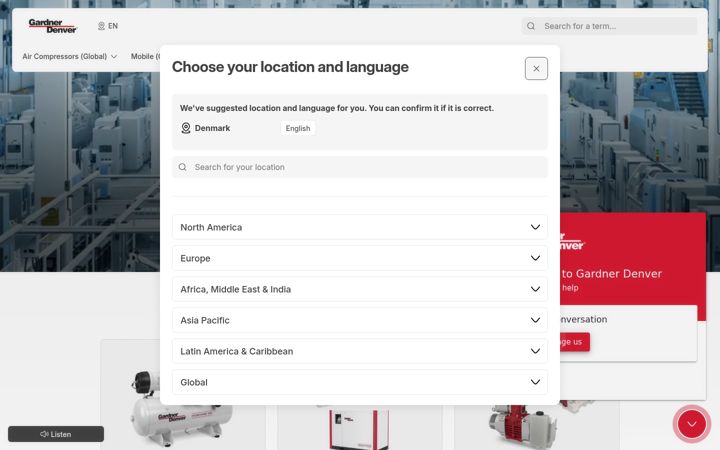Expand Africa, Middle East & India region
The width and height of the screenshot is (720, 450).
[x=360, y=289]
